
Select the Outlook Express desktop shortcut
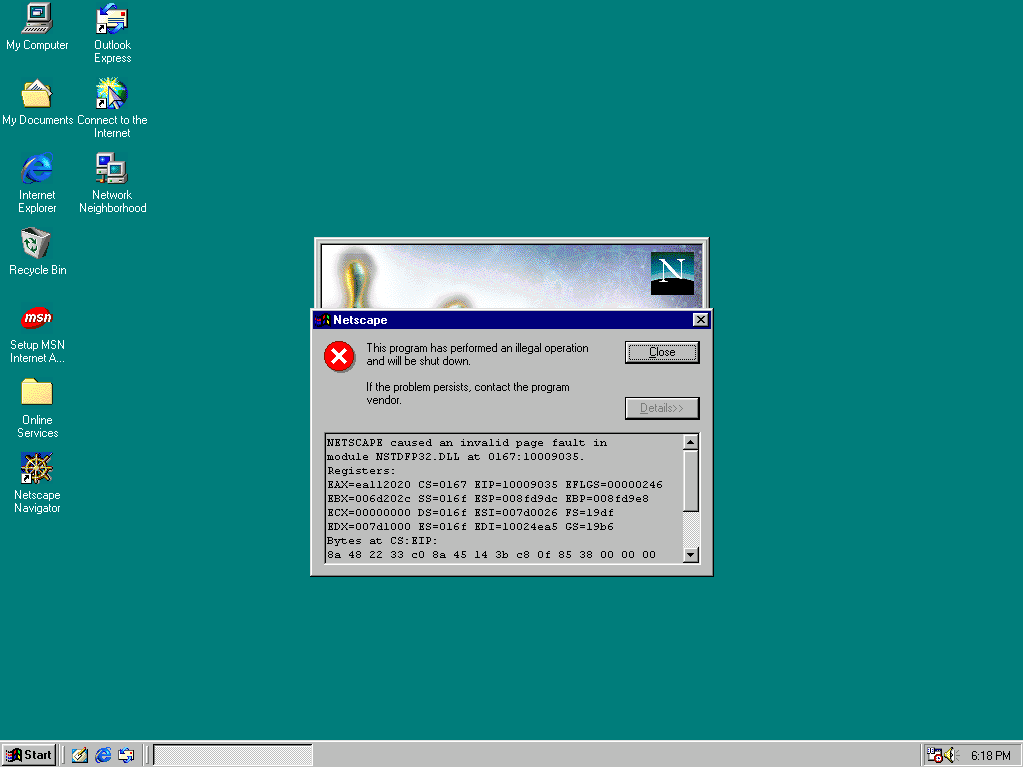click(112, 33)
